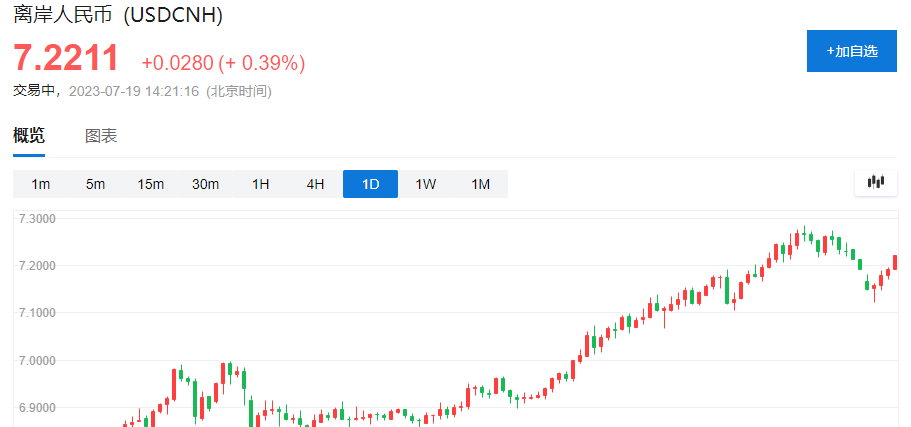This screenshot has width=911, height=427.
Task: Click the 离岸人民币 (USDCNH) title
Action: tap(118, 15)
